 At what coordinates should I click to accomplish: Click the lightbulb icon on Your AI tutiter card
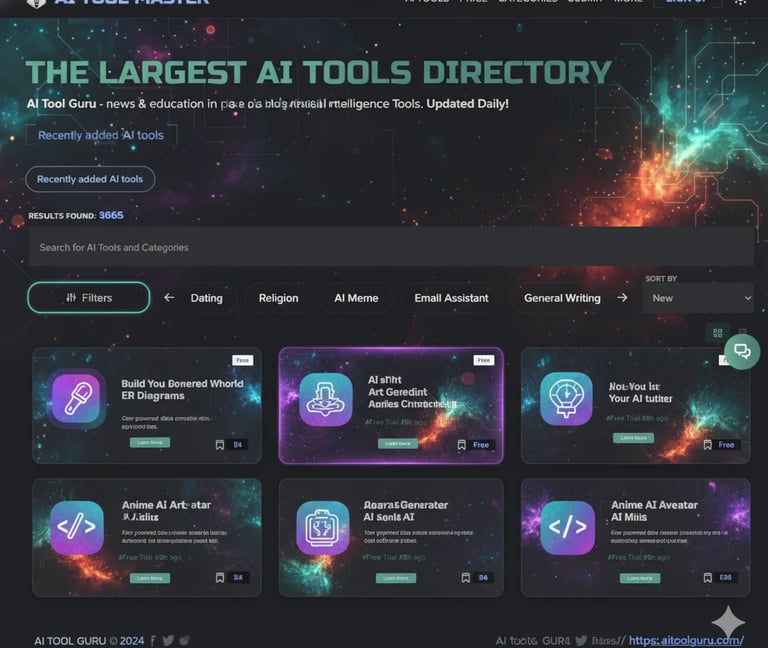pyautogui.click(x=566, y=398)
